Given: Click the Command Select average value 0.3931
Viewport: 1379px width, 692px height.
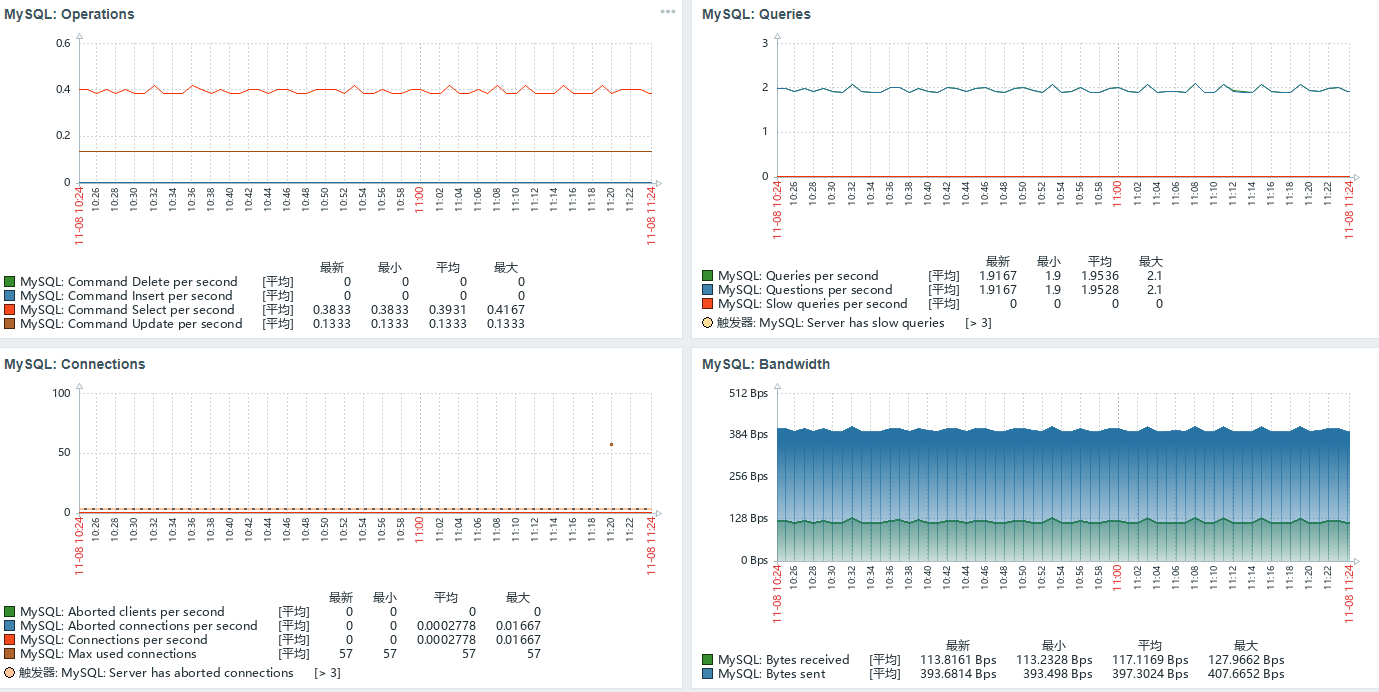Looking at the screenshot, I should (x=448, y=310).
